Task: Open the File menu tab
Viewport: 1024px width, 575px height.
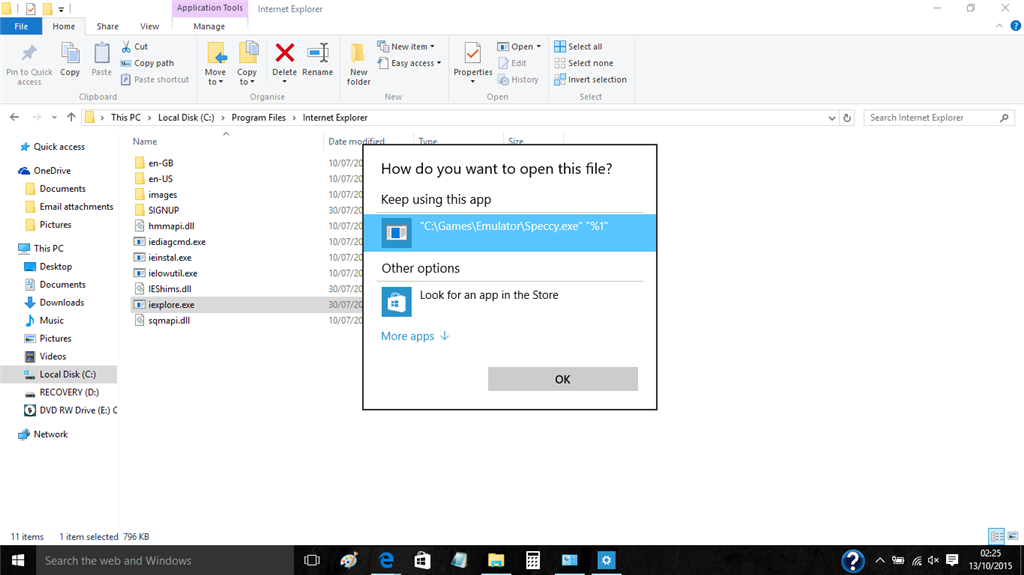Action: pyautogui.click(x=21, y=26)
